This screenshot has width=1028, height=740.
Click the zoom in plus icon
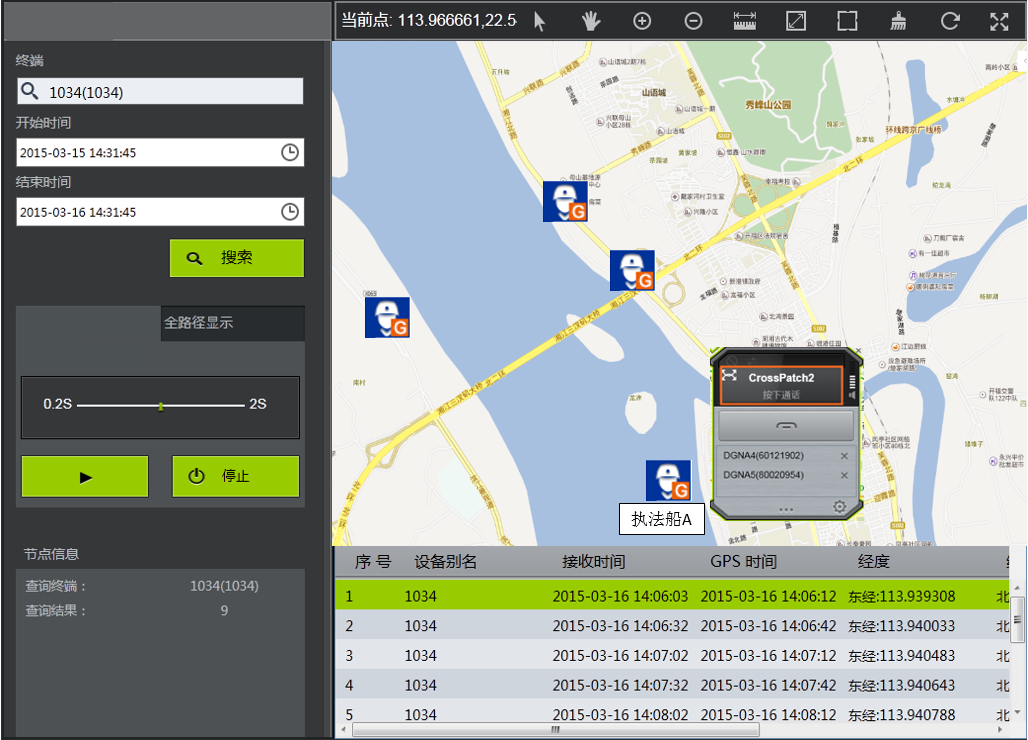pos(642,21)
